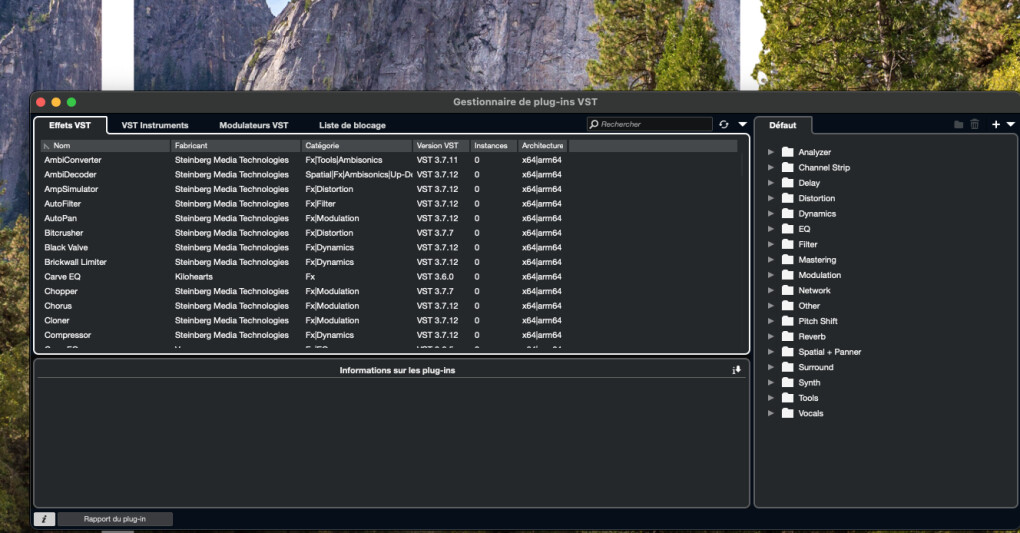The height and width of the screenshot is (533, 1020).
Task: Click the VST 3.7.11 version cell
Action: (437, 160)
